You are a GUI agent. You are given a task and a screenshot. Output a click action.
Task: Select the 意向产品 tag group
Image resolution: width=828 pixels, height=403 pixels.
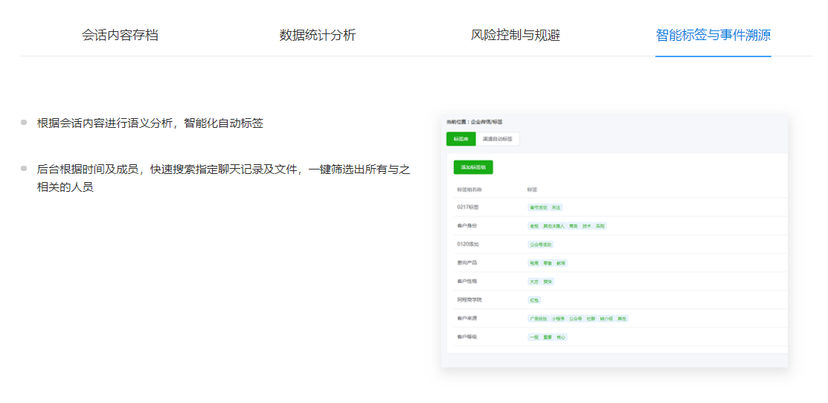468,263
